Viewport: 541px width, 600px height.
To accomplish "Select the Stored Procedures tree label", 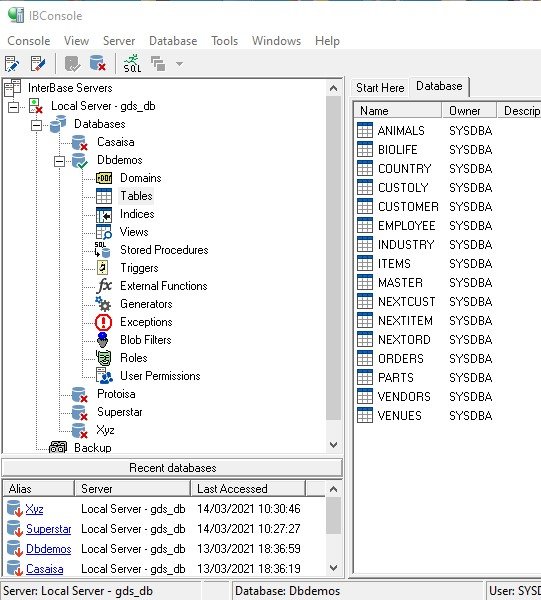I will [x=164, y=250].
